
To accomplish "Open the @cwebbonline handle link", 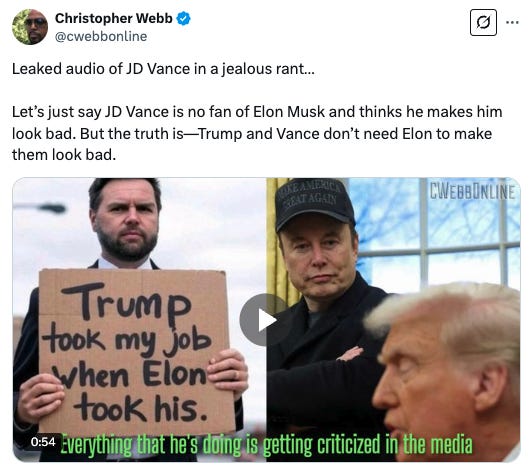I will pyautogui.click(x=101, y=37).
